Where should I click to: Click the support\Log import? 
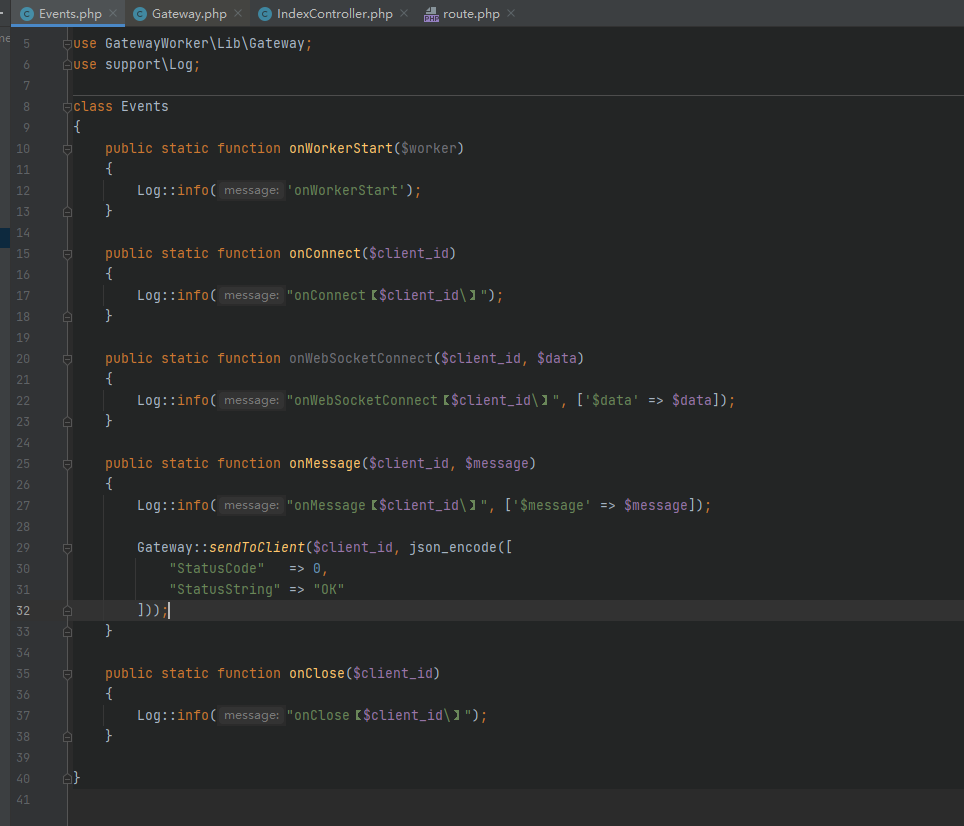149,65
